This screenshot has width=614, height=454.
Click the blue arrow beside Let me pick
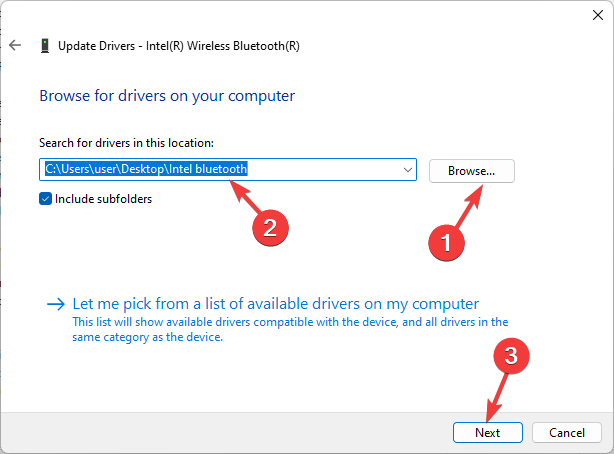click(x=56, y=304)
